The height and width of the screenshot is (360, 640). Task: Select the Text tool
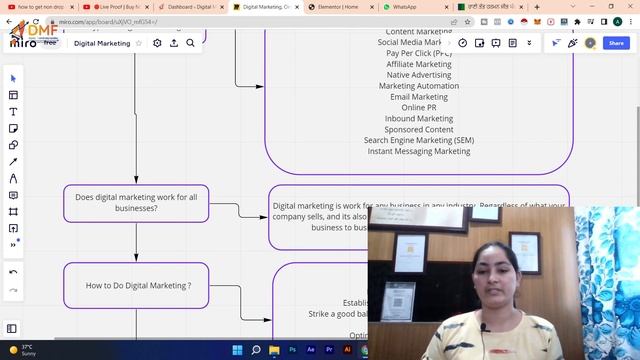click(13, 112)
